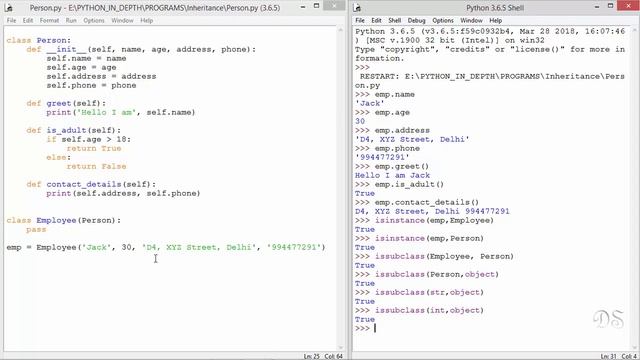Screen dimensions: 640x360
Task: Click the print 'Hello I am' line
Action: tap(121, 112)
